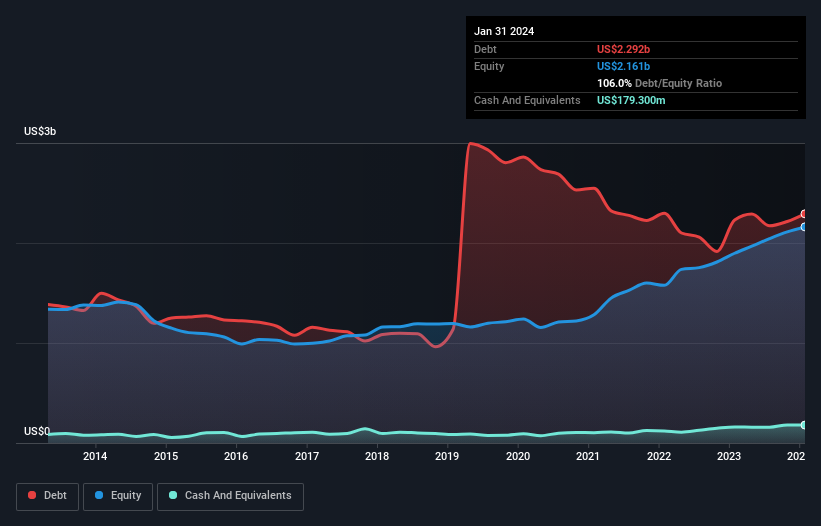Toggle the Equity series legend button
Image resolution: width=821 pixels, height=526 pixels.
pos(118,496)
